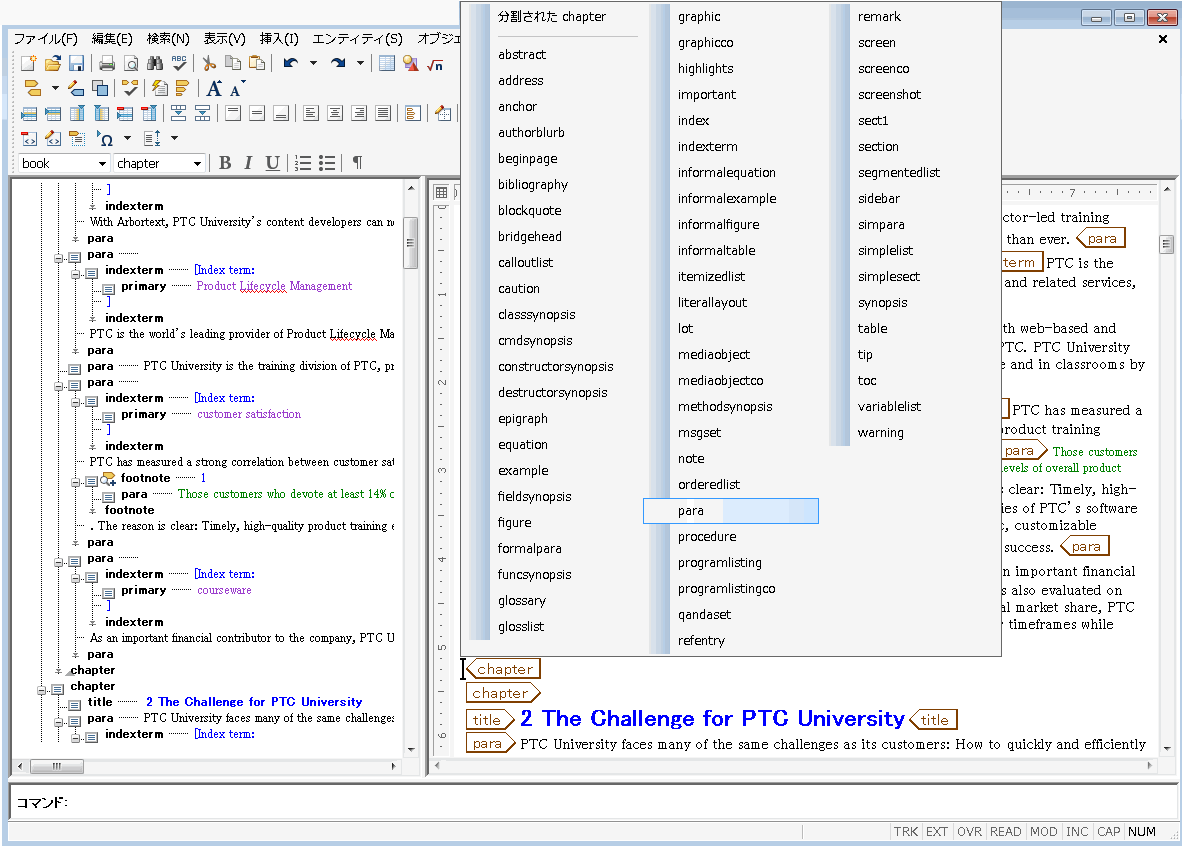Click the open folder toolbar icon

pos(53,64)
